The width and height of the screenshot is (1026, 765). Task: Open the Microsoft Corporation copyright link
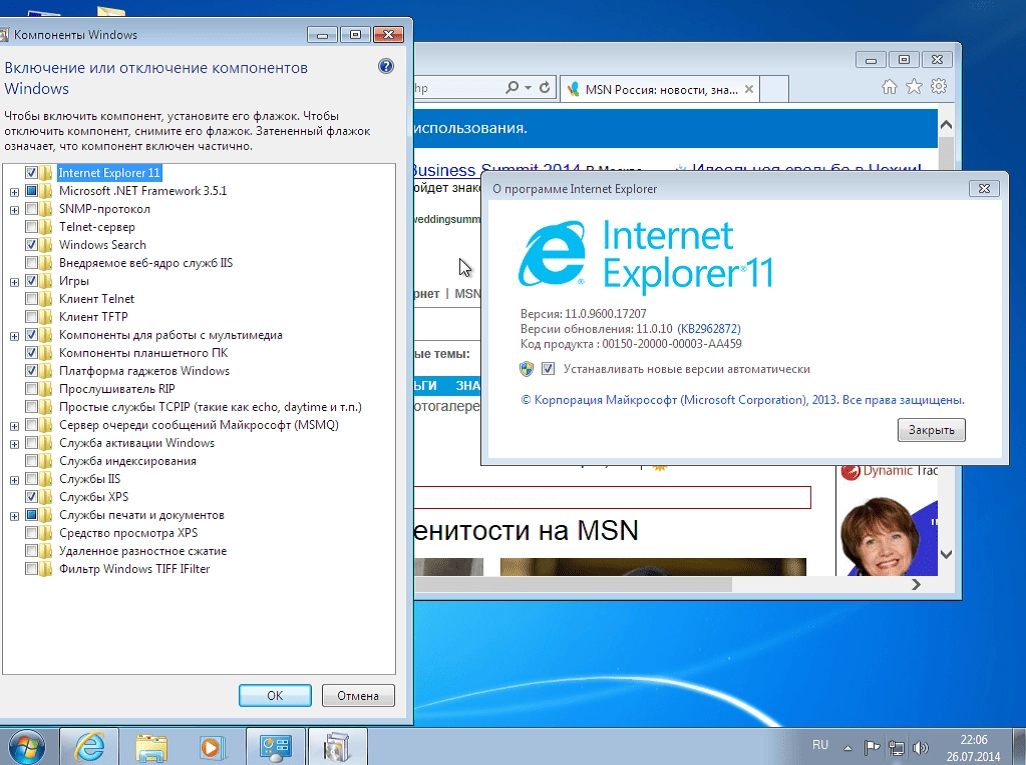point(743,400)
